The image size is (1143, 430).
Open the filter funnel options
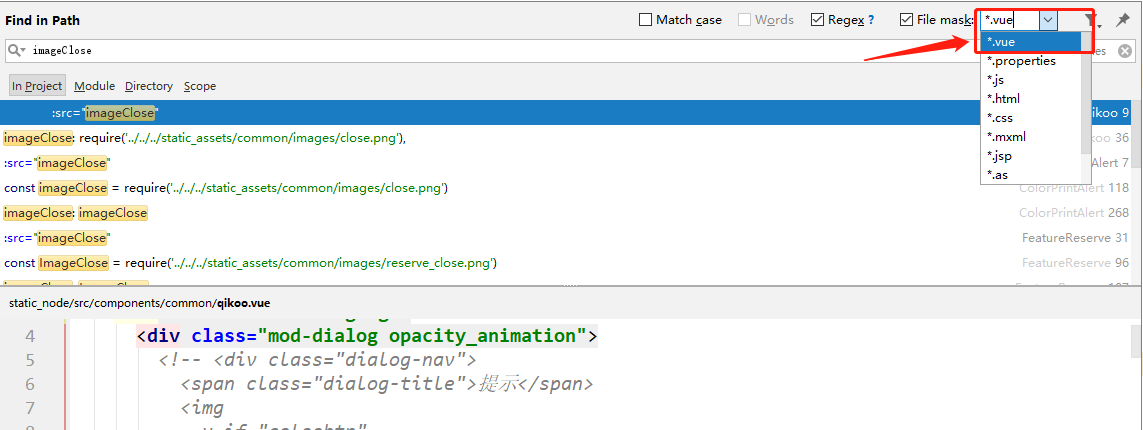[1091, 20]
